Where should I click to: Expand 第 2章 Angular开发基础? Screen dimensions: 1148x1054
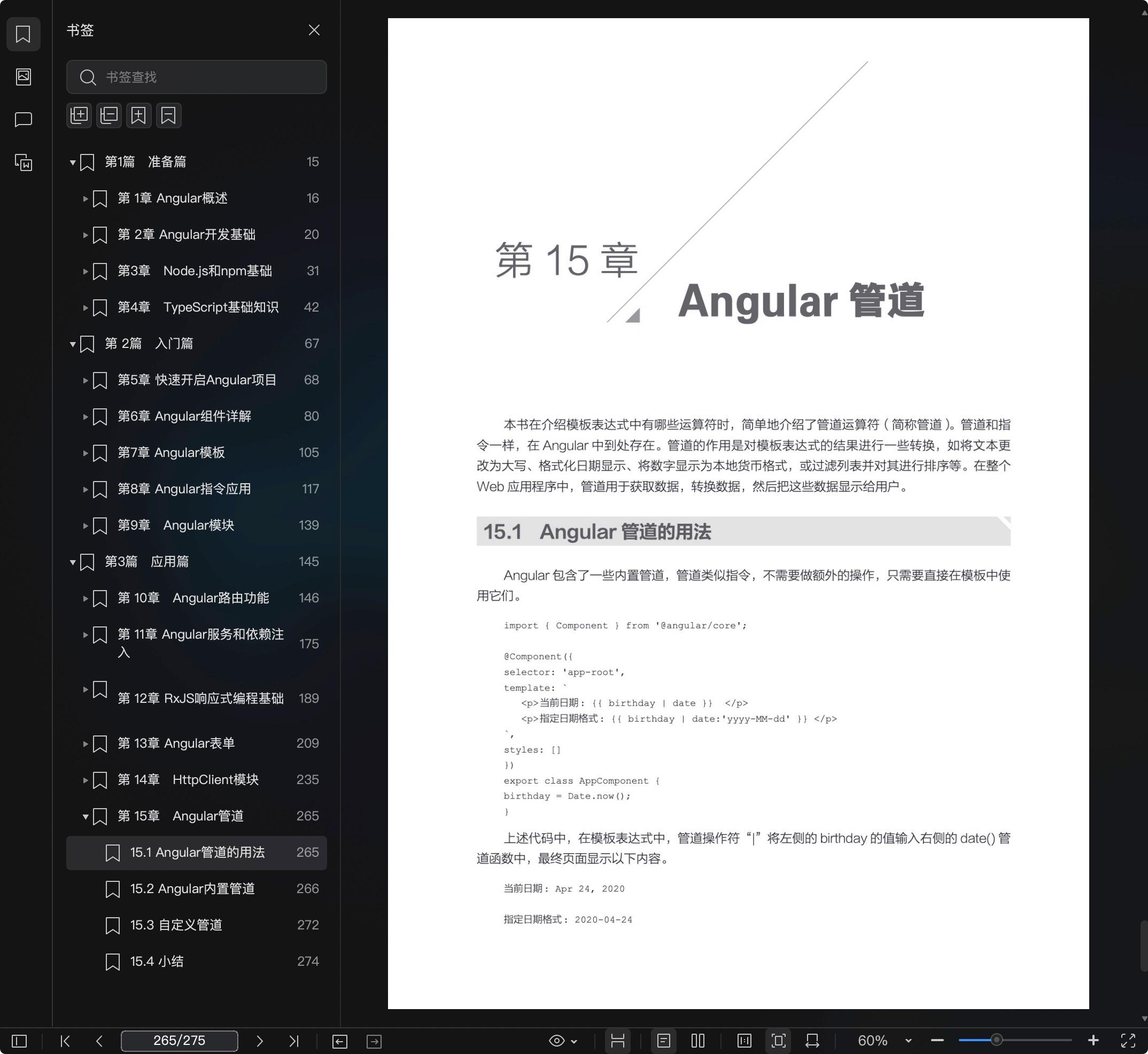[x=86, y=235]
